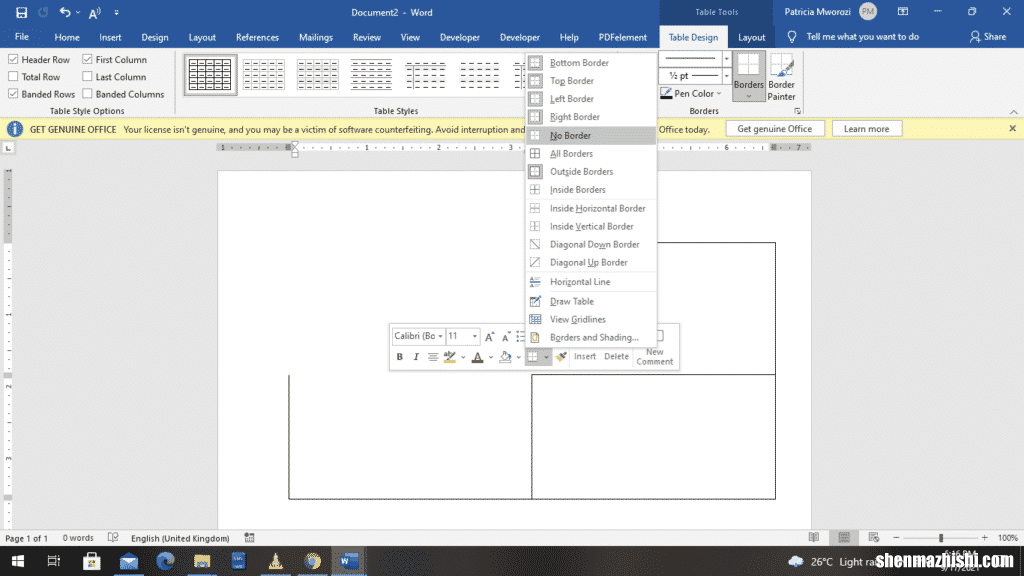
Task: Click the Word icon in the taskbar
Action: 349,561
